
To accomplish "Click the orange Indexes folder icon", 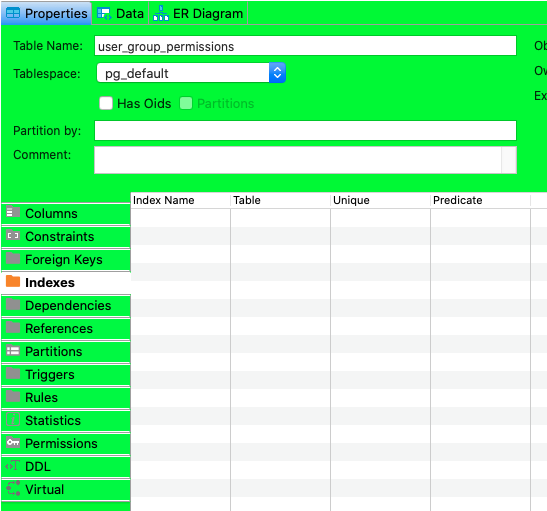I will click(x=13, y=281).
